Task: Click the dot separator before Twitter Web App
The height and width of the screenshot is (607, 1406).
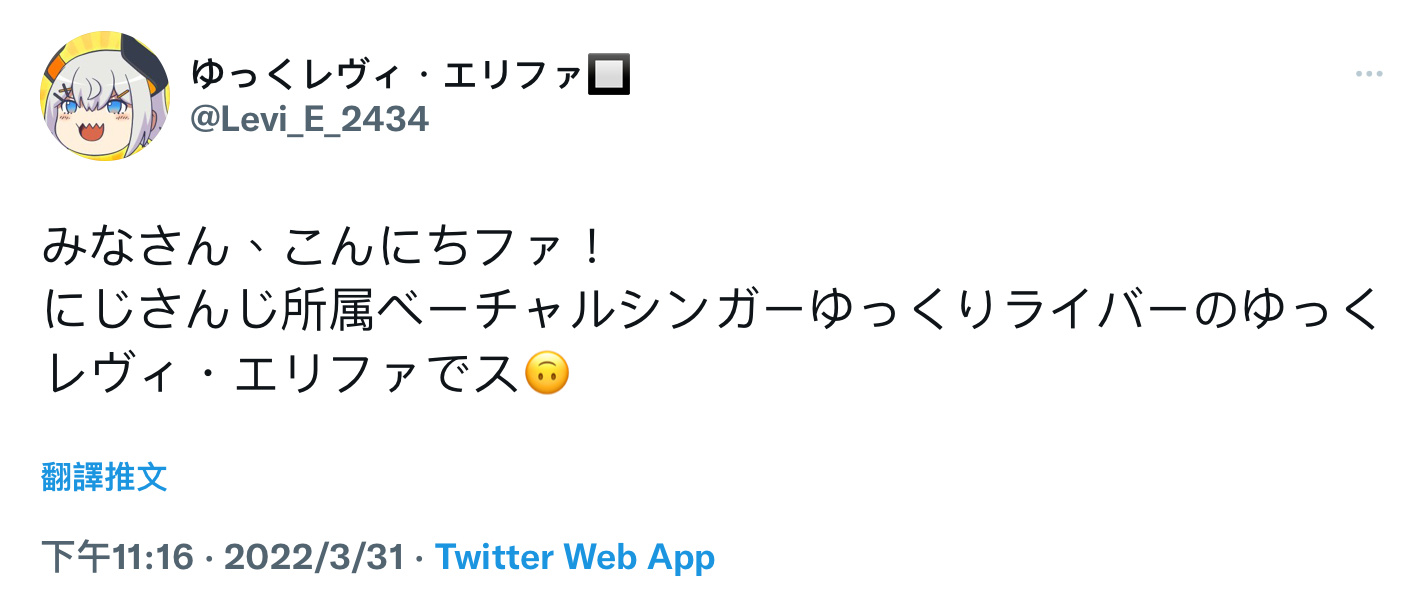Action: [x=419, y=557]
